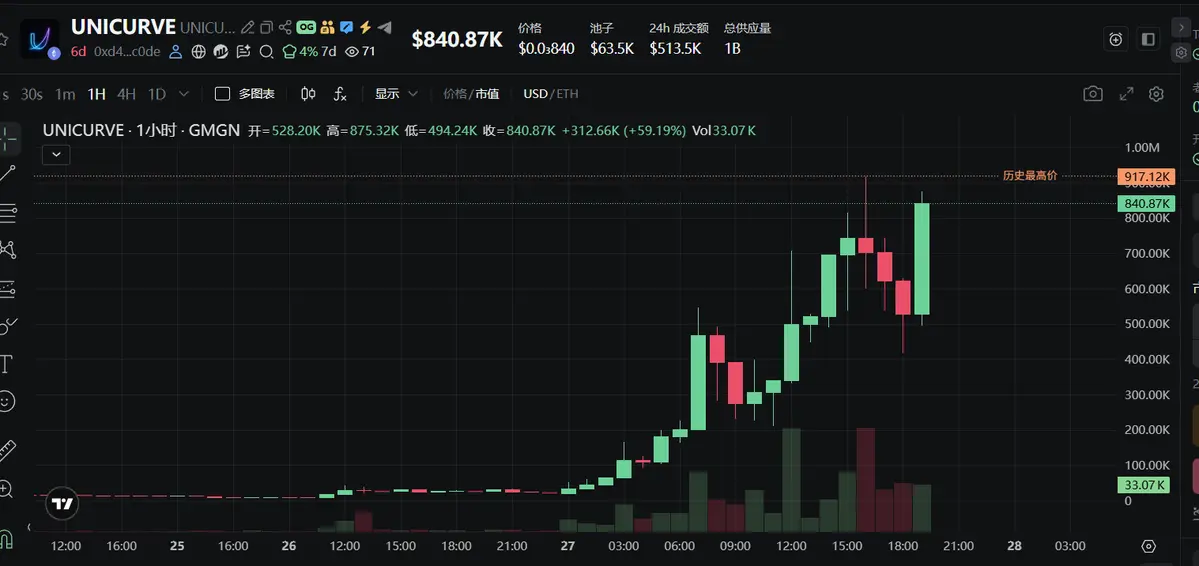
Task: Click the small gear icon under the chevron arrow
Action: [x=1181, y=53]
